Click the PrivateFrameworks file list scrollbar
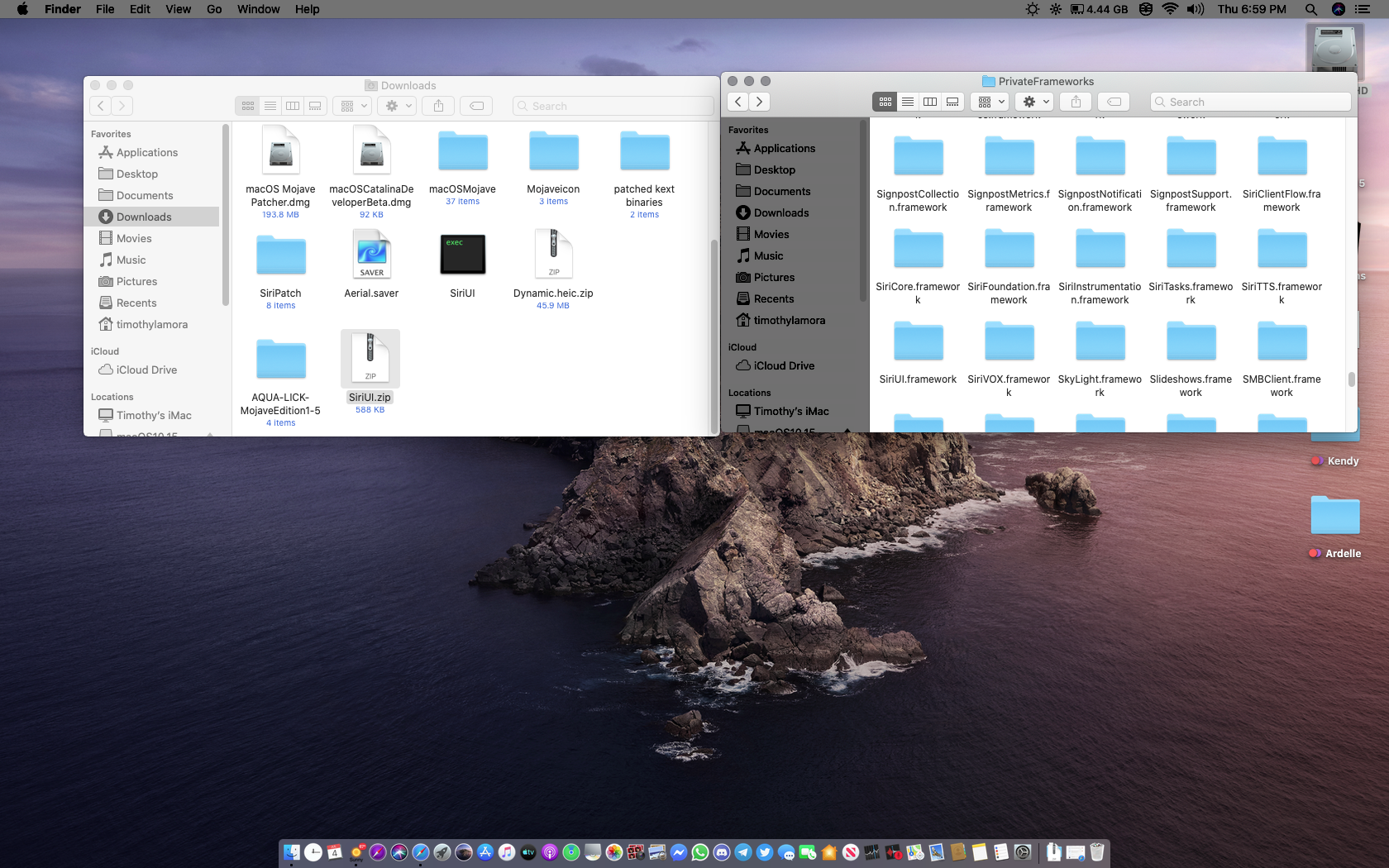 pyautogui.click(x=1352, y=379)
